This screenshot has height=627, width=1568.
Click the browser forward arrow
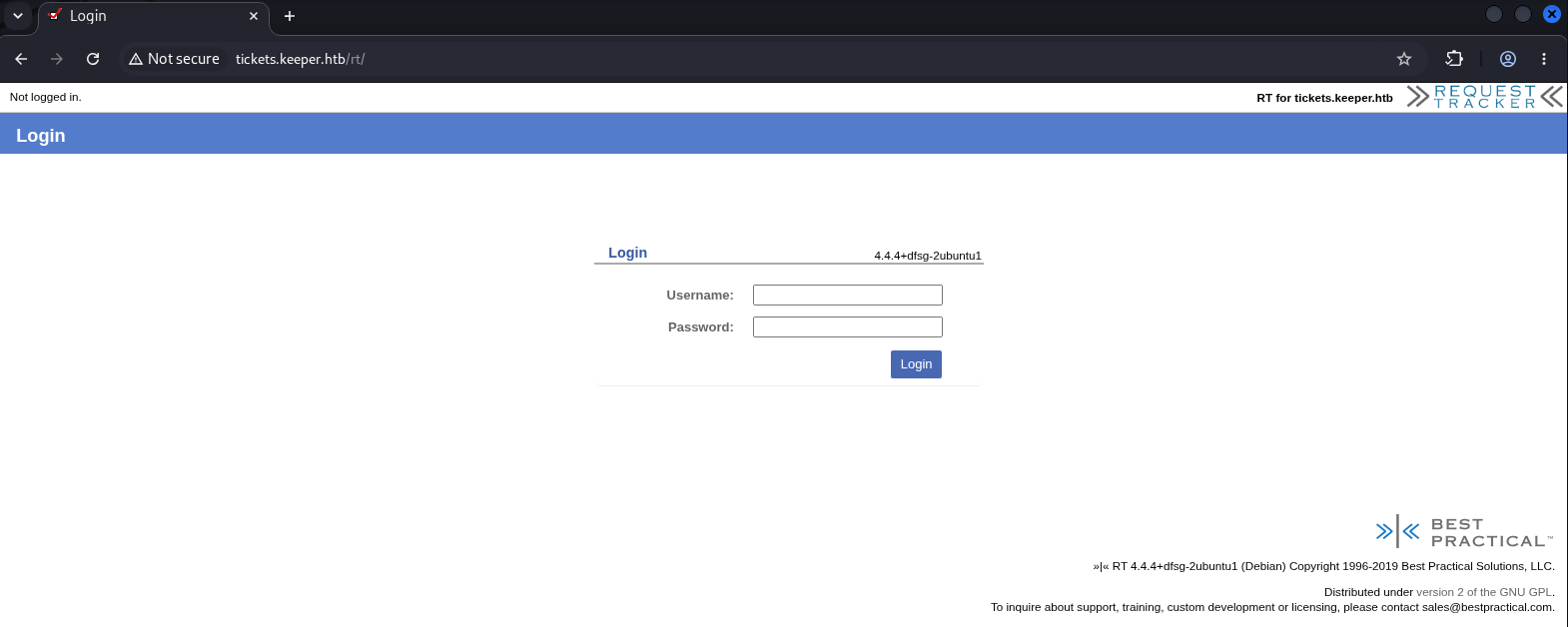tap(57, 59)
